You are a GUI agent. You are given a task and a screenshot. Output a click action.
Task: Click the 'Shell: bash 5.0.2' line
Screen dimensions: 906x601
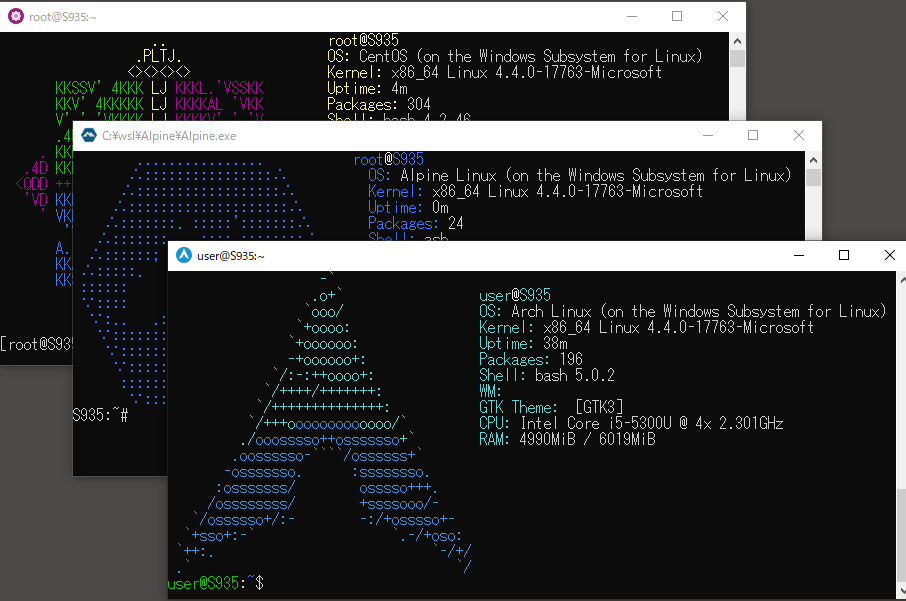(x=547, y=376)
